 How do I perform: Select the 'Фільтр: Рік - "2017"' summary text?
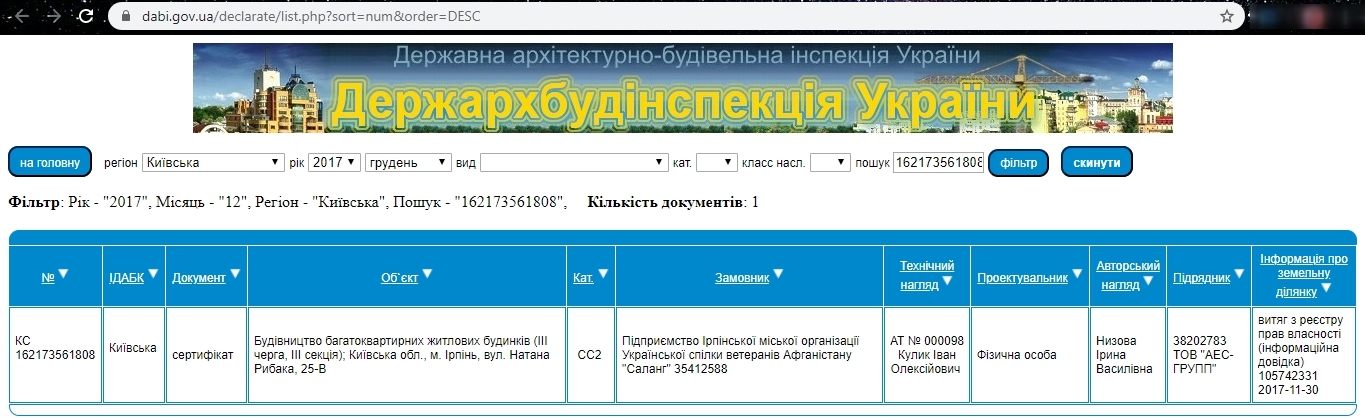(x=288, y=202)
